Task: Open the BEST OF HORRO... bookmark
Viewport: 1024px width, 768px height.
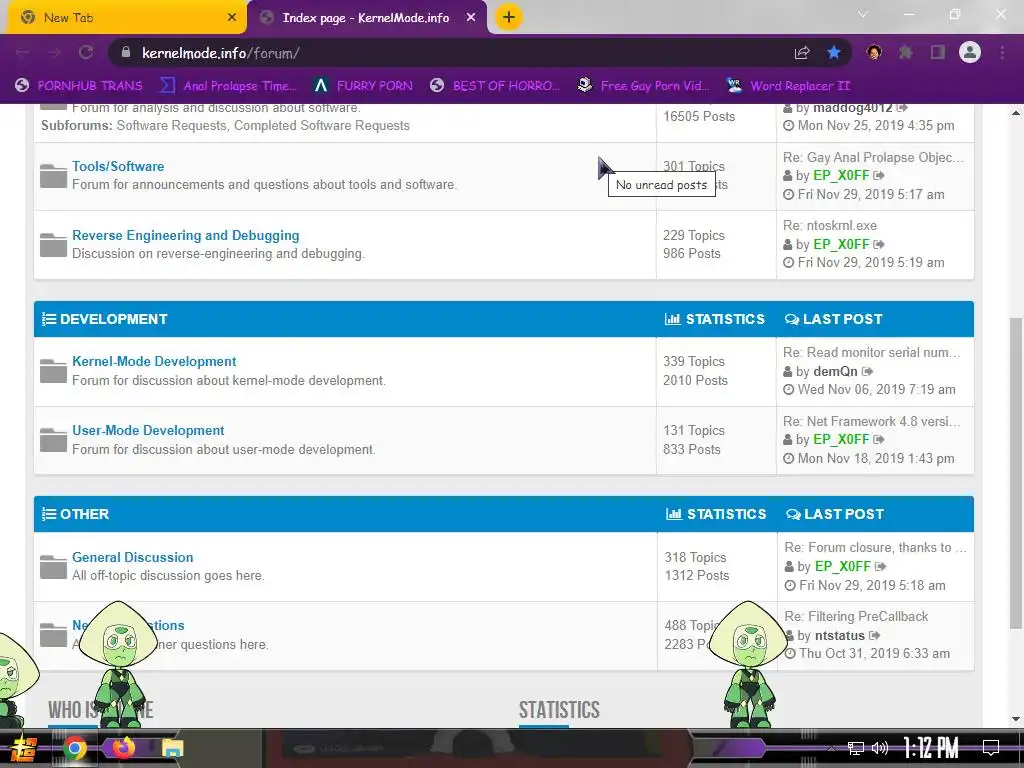Action: tap(495, 86)
